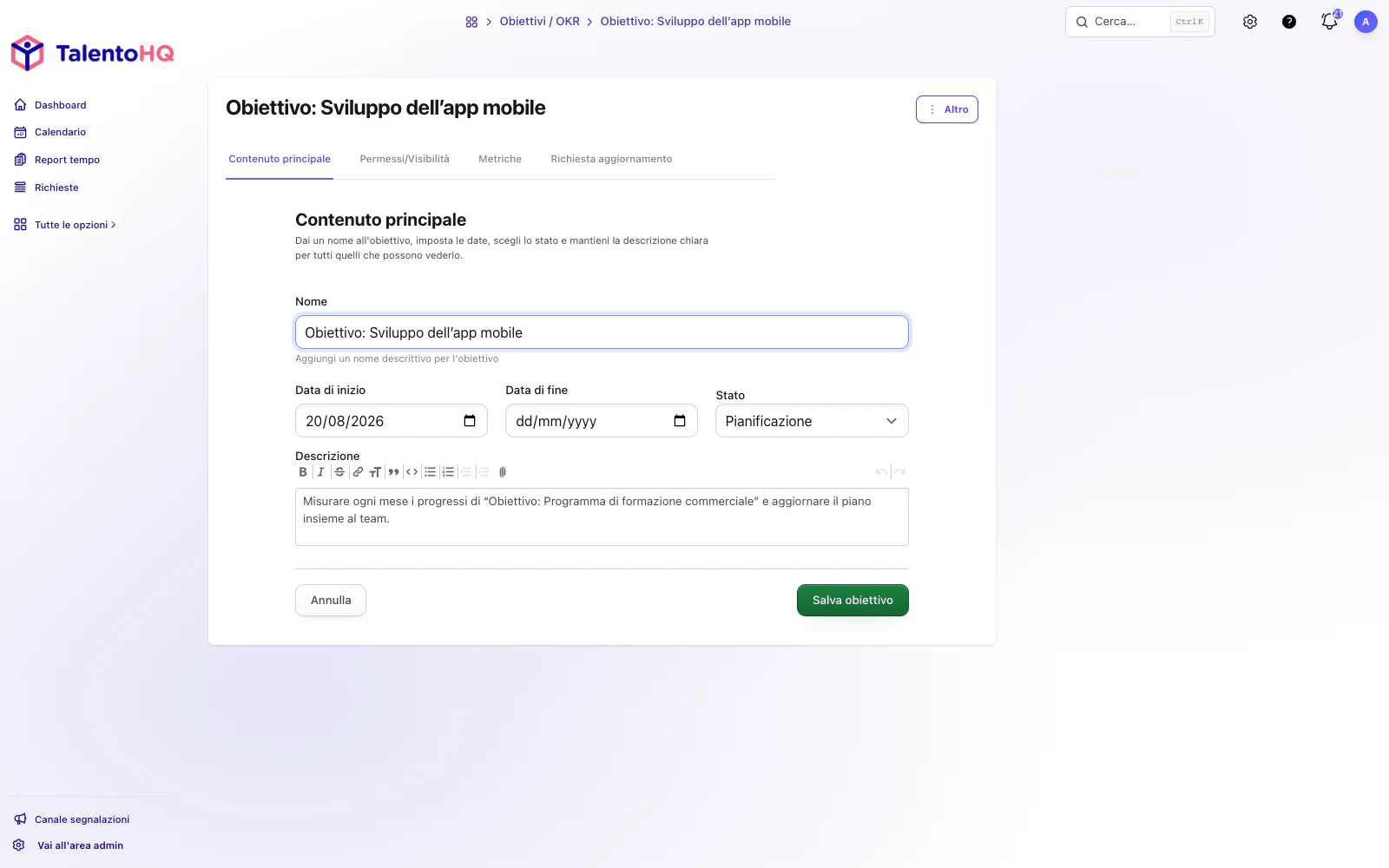This screenshot has height=868, width=1389.
Task: Insert code formatting in description
Action: [x=412, y=472]
